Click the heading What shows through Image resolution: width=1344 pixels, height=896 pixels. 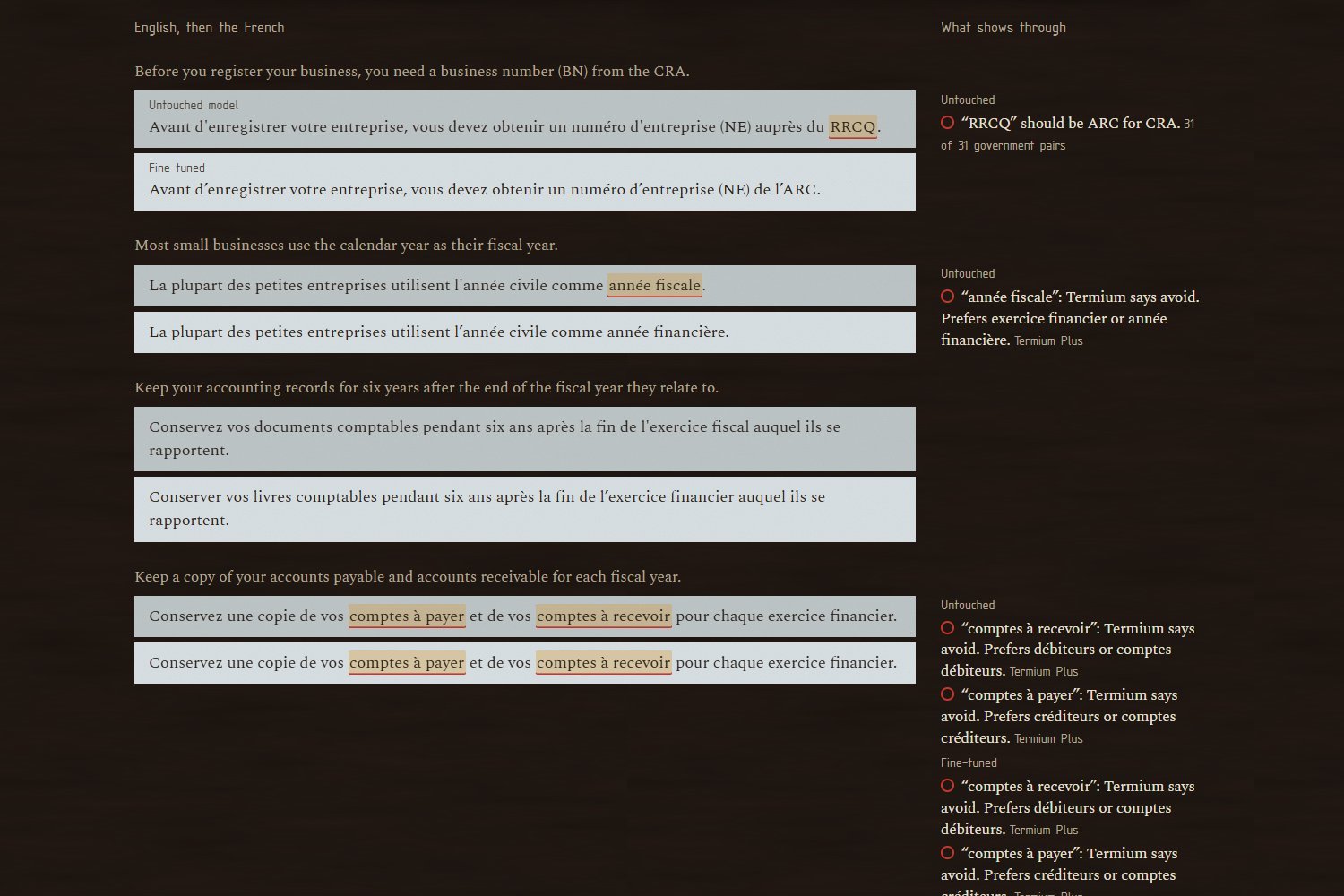click(1004, 28)
